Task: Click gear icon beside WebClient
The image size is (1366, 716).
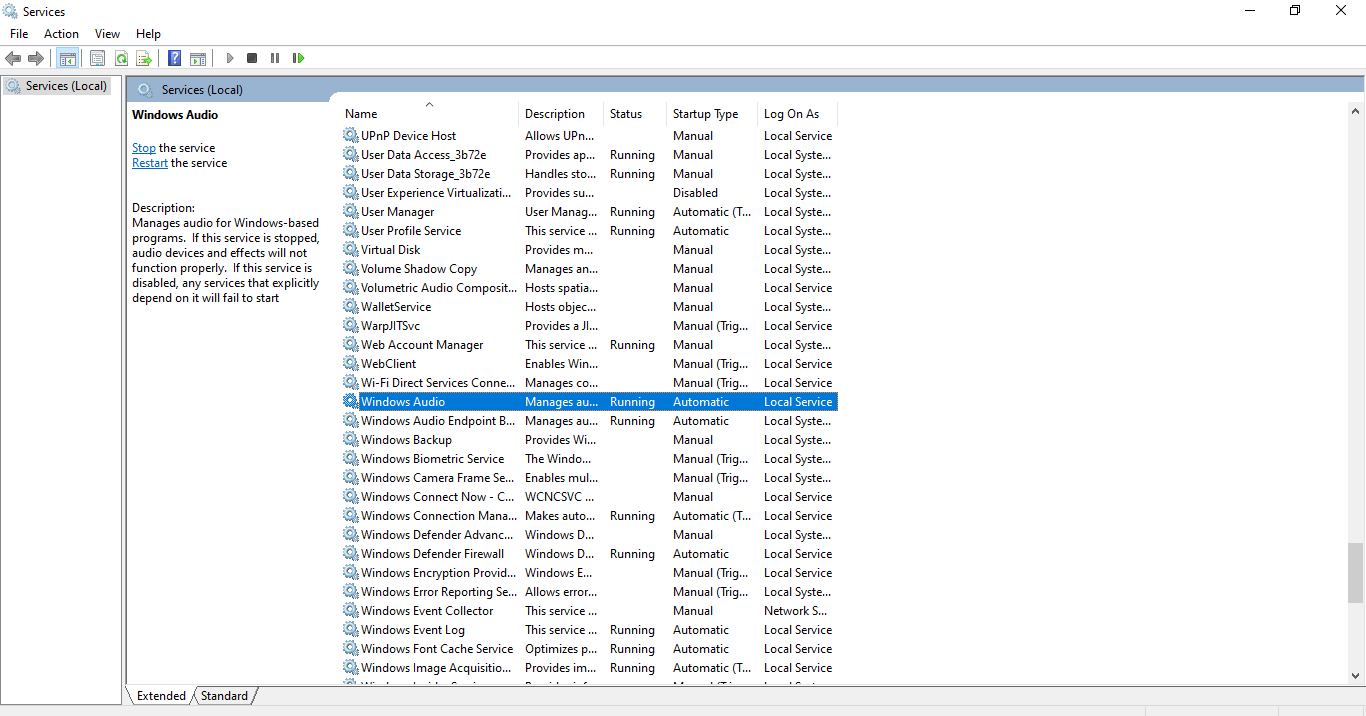Action: 350,363
